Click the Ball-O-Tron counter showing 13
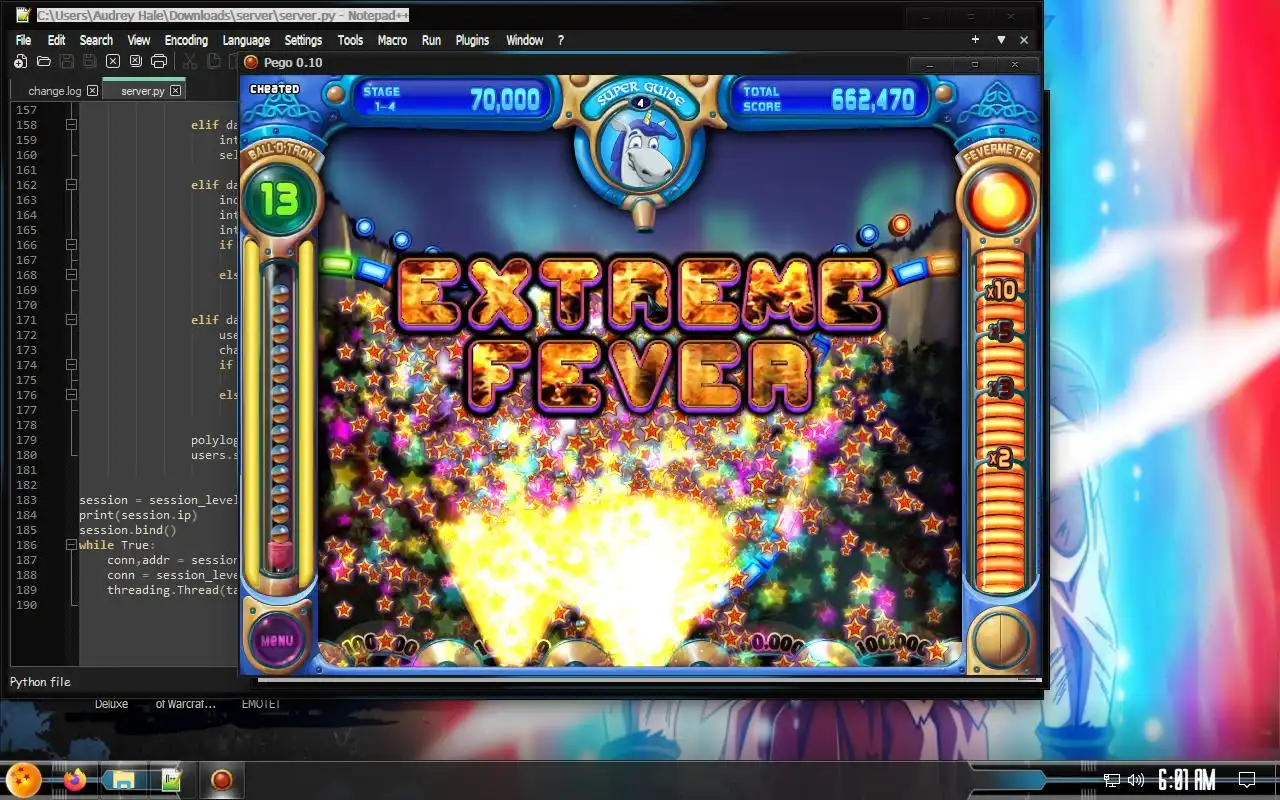The width and height of the screenshot is (1280, 800). click(280, 198)
